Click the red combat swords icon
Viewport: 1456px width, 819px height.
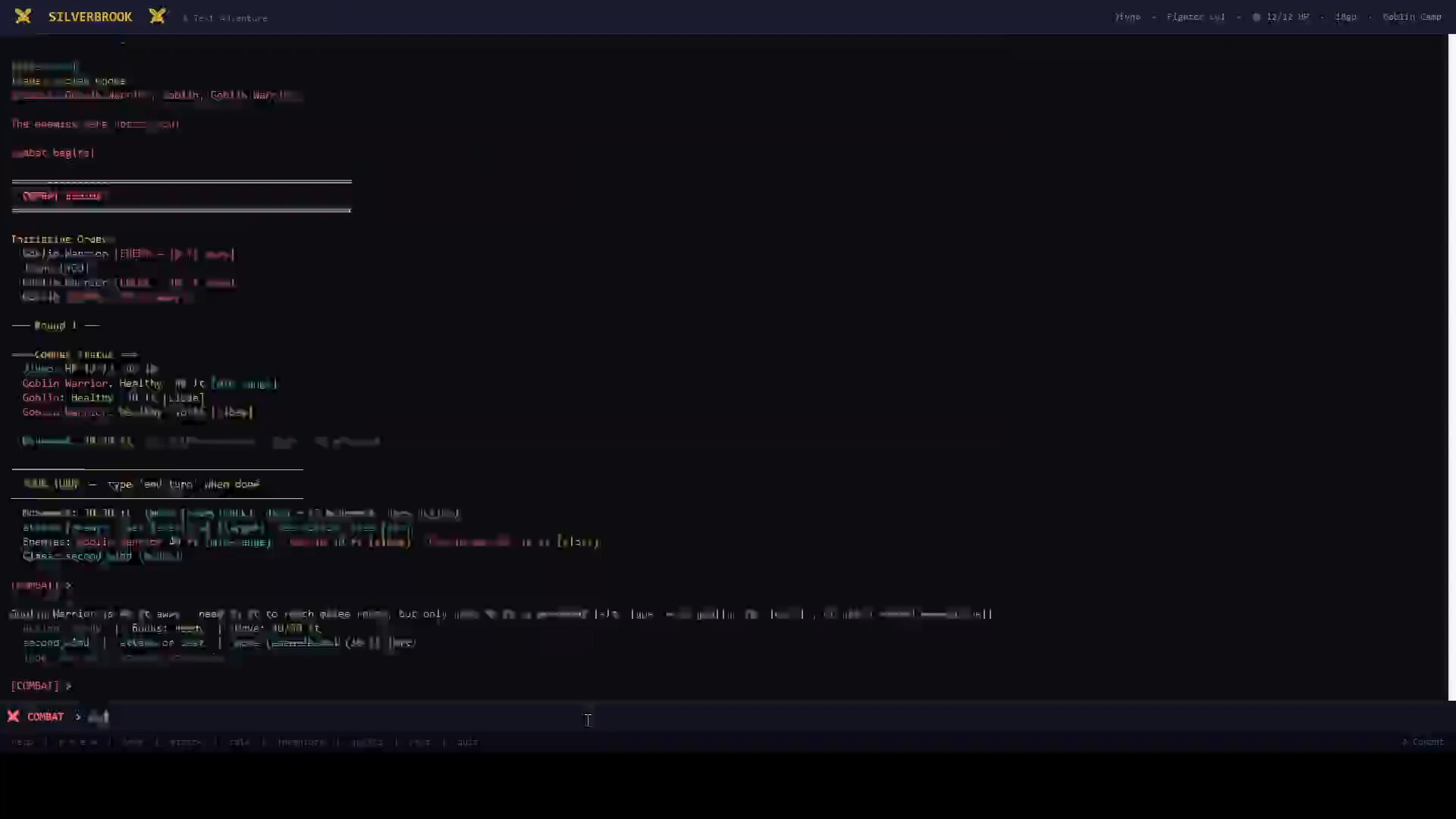pos(13,716)
